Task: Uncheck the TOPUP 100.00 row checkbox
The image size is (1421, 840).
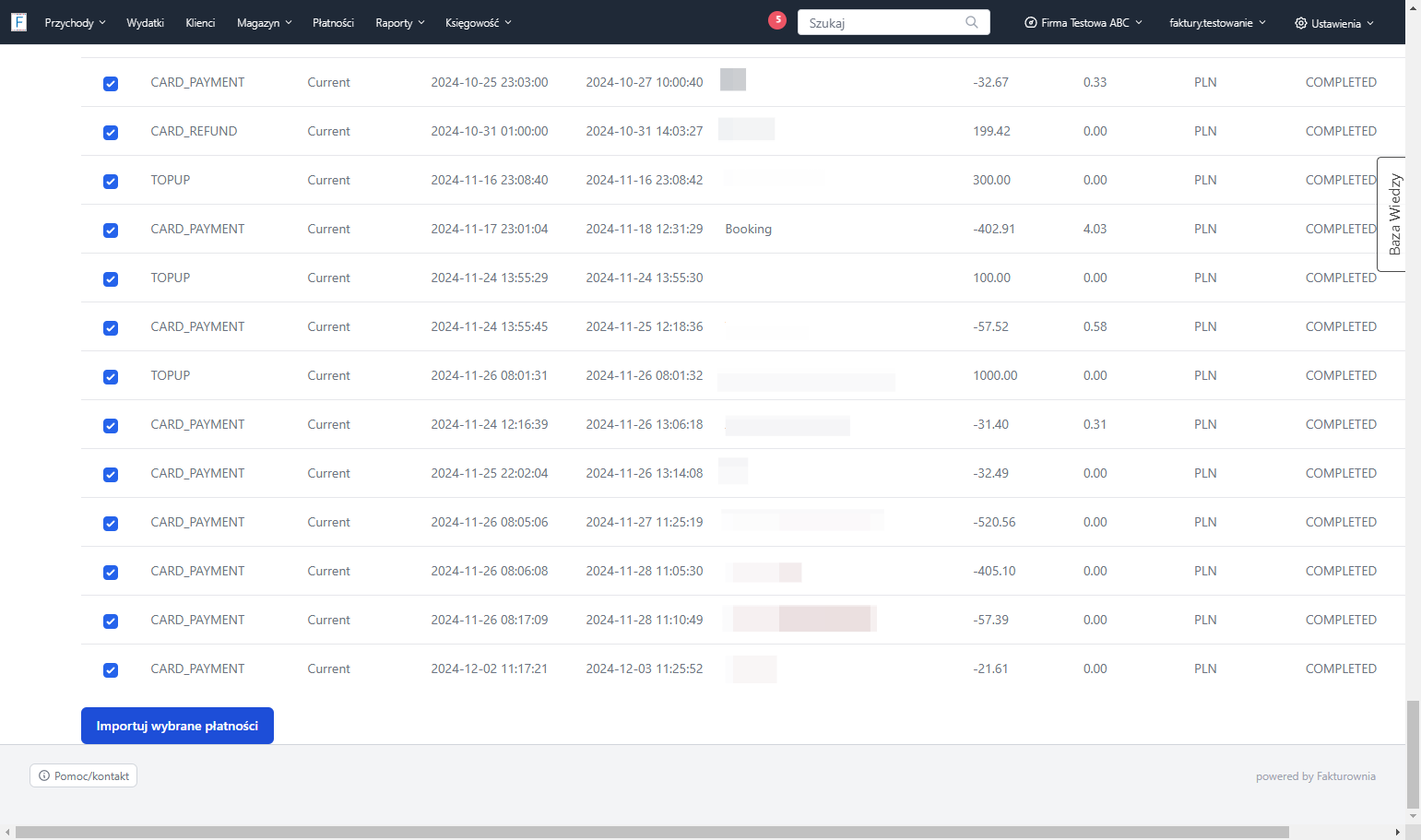Action: (x=111, y=279)
